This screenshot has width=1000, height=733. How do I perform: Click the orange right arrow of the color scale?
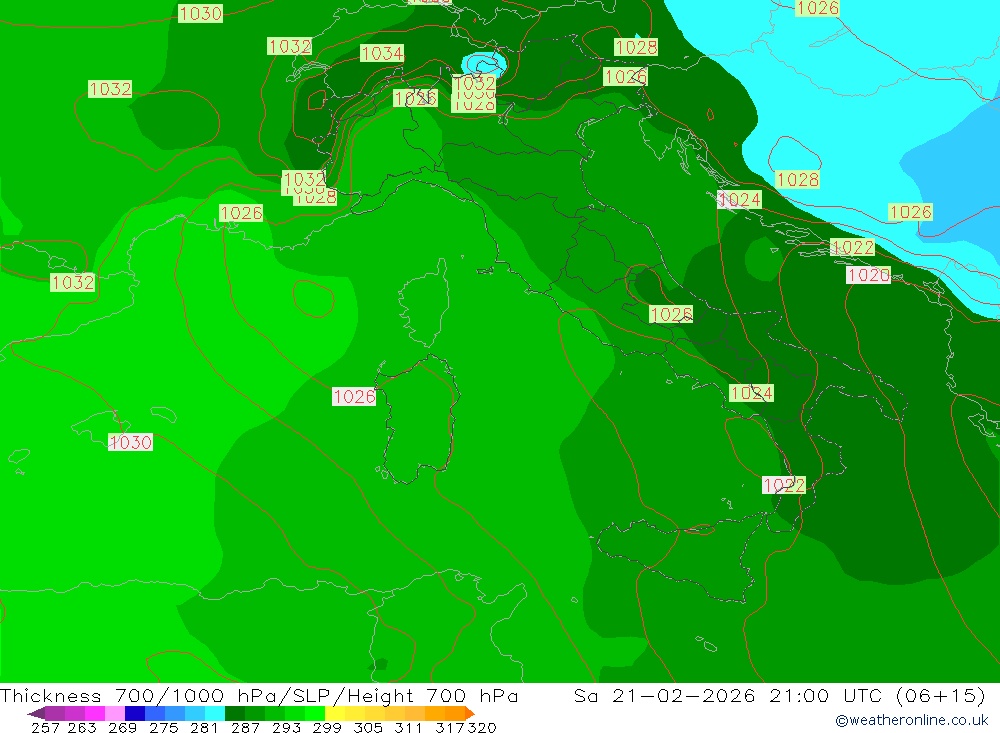pyautogui.click(x=470, y=713)
